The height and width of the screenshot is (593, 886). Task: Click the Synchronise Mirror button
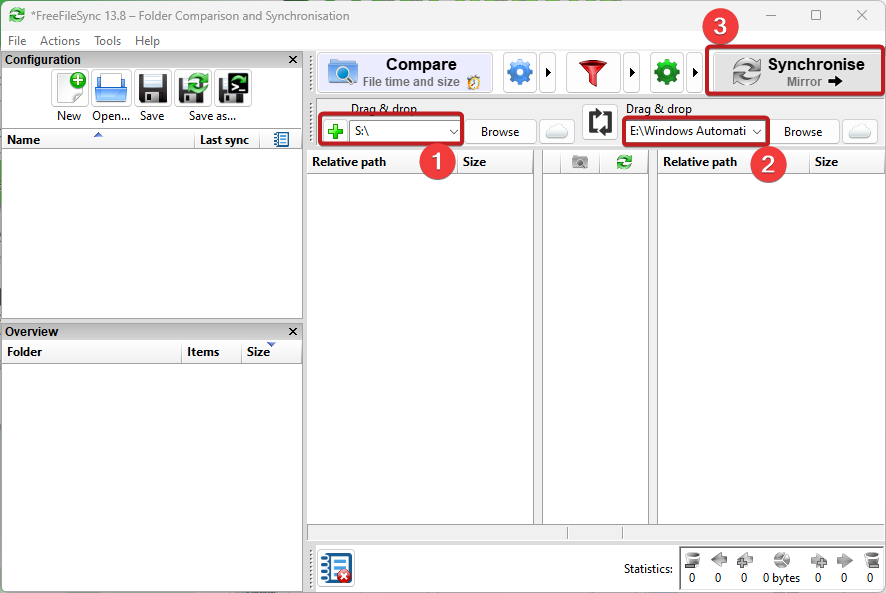coord(794,72)
